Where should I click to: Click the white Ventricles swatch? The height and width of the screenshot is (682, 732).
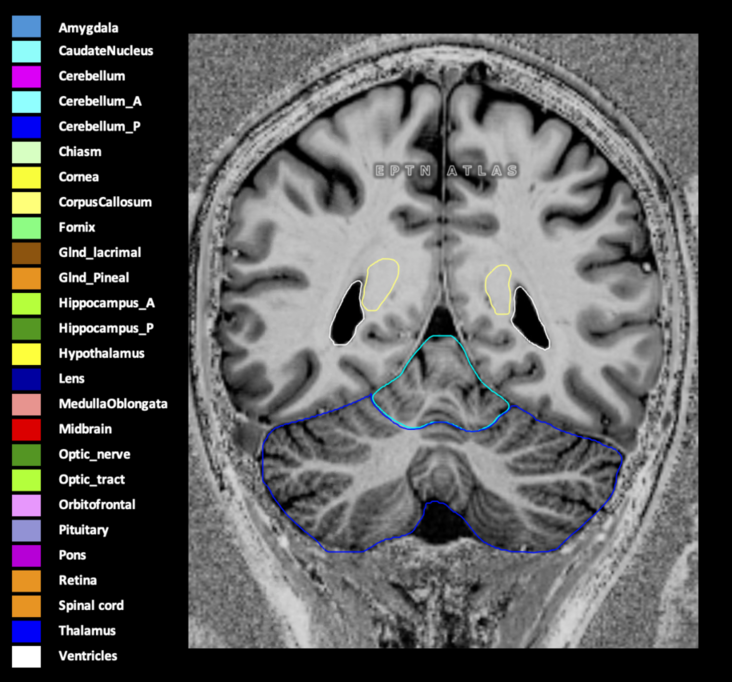coord(26,656)
